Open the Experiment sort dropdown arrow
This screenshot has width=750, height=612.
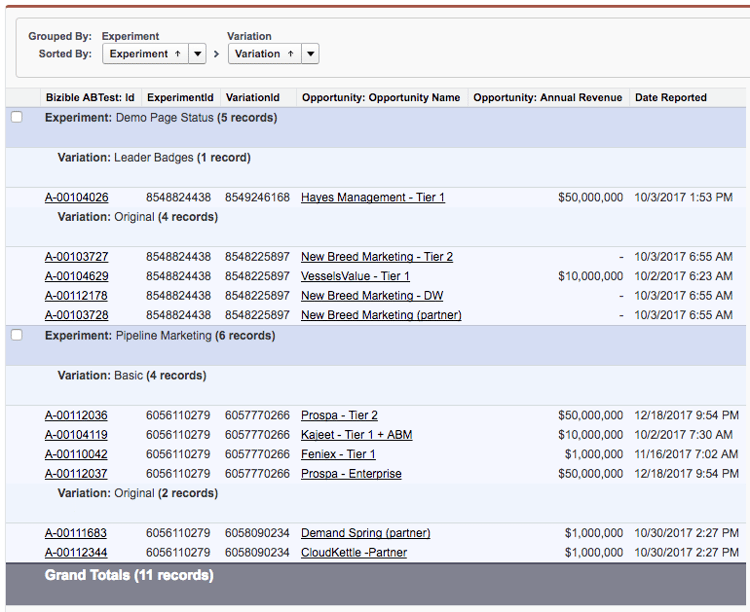coord(197,54)
